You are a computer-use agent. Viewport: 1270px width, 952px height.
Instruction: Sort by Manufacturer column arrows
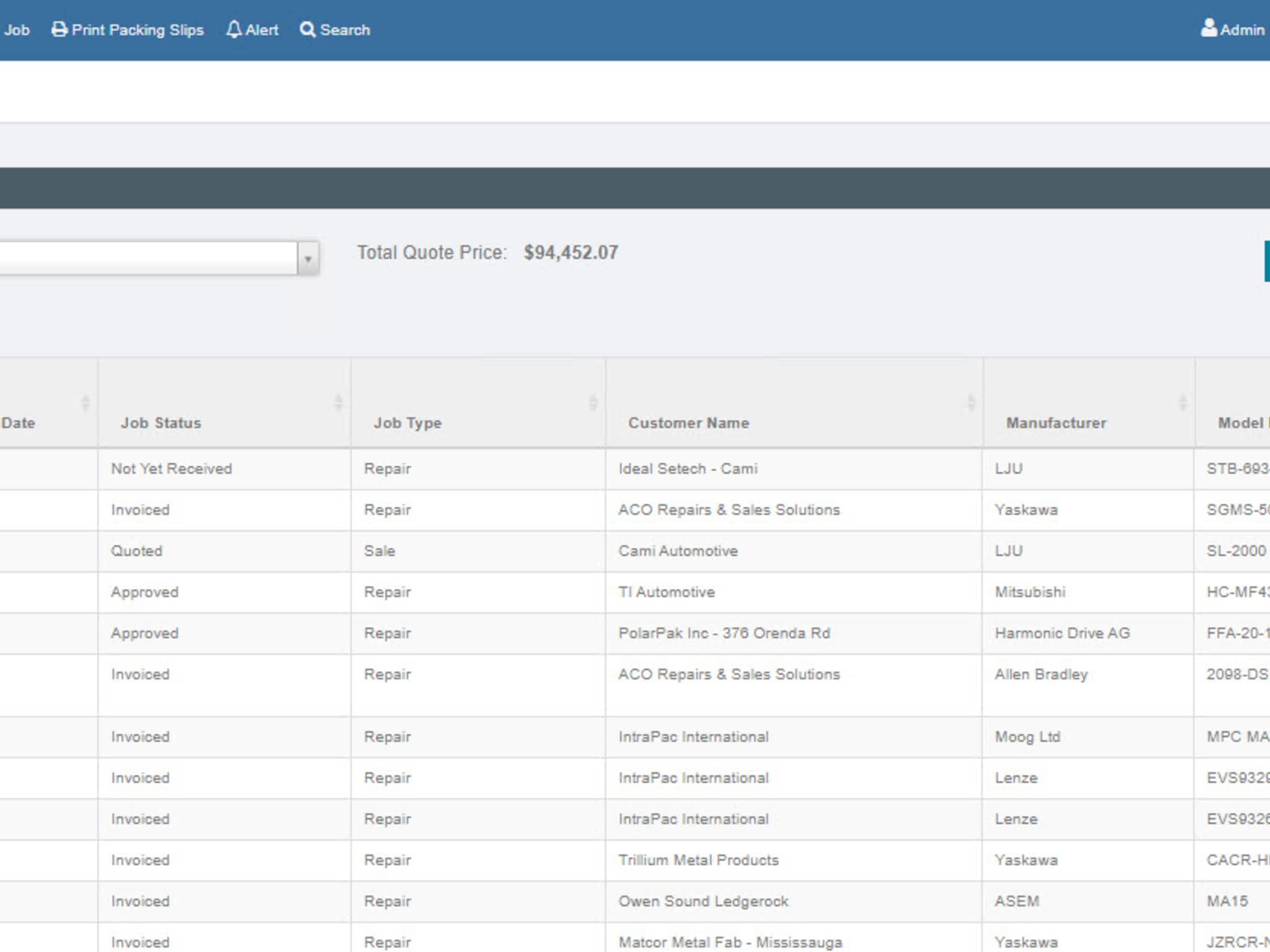point(1183,402)
